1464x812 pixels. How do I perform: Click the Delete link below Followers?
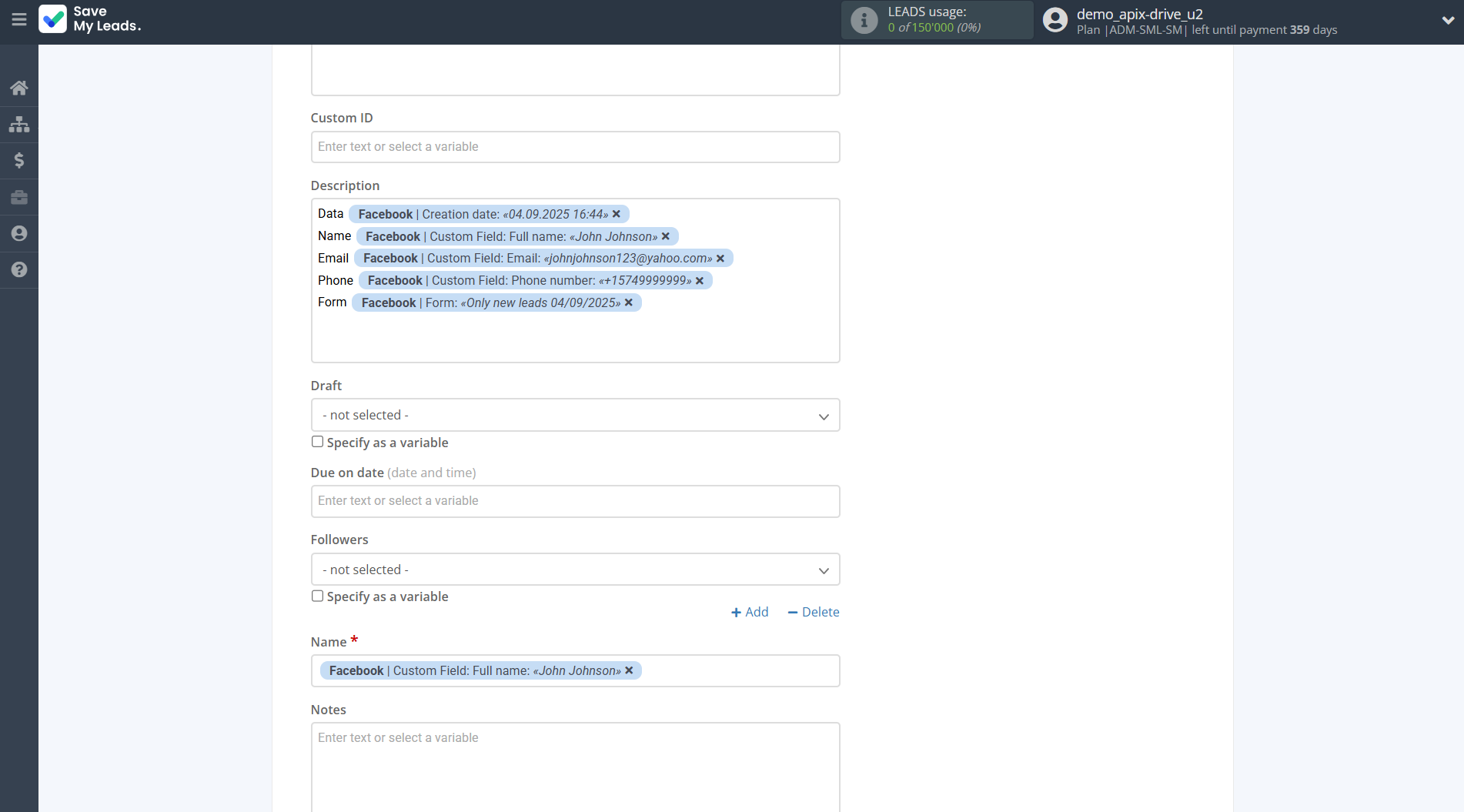[x=814, y=612]
